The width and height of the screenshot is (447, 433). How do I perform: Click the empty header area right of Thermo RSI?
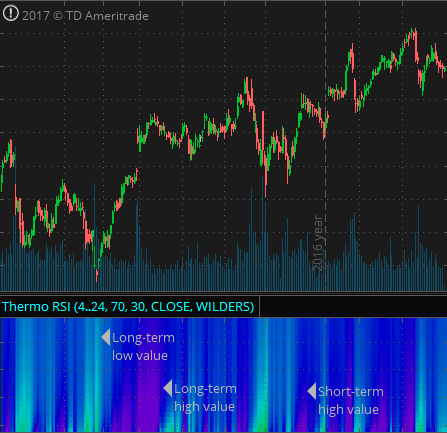click(353, 306)
